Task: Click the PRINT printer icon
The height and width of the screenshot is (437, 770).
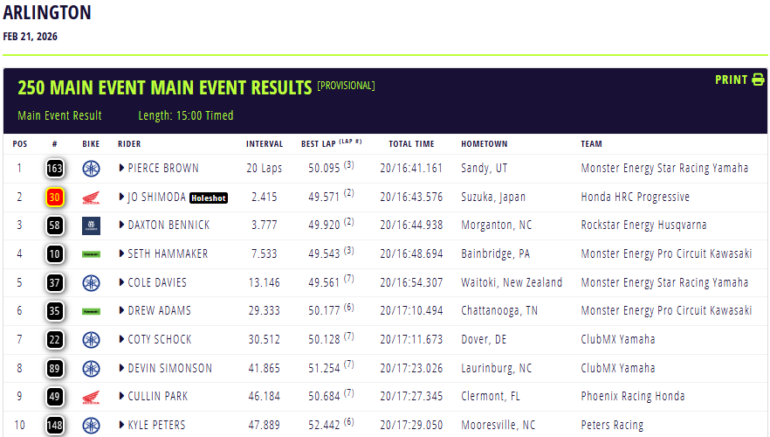Action: (757, 80)
